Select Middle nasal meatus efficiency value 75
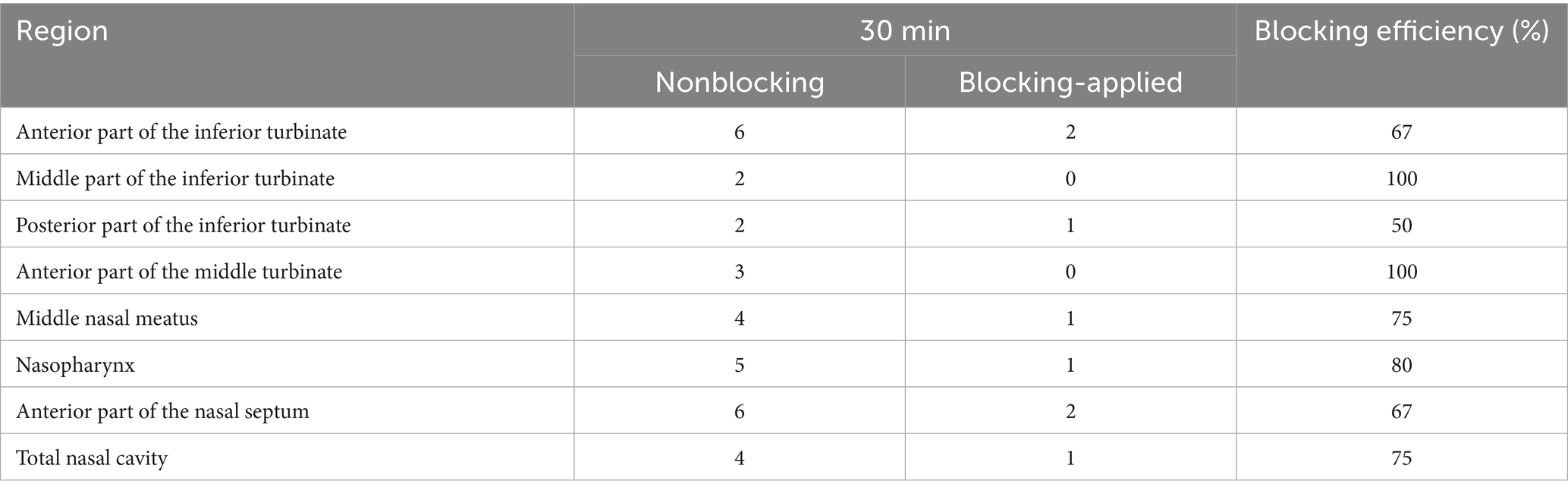Image resolution: width=1568 pixels, height=494 pixels. pyautogui.click(x=1401, y=318)
